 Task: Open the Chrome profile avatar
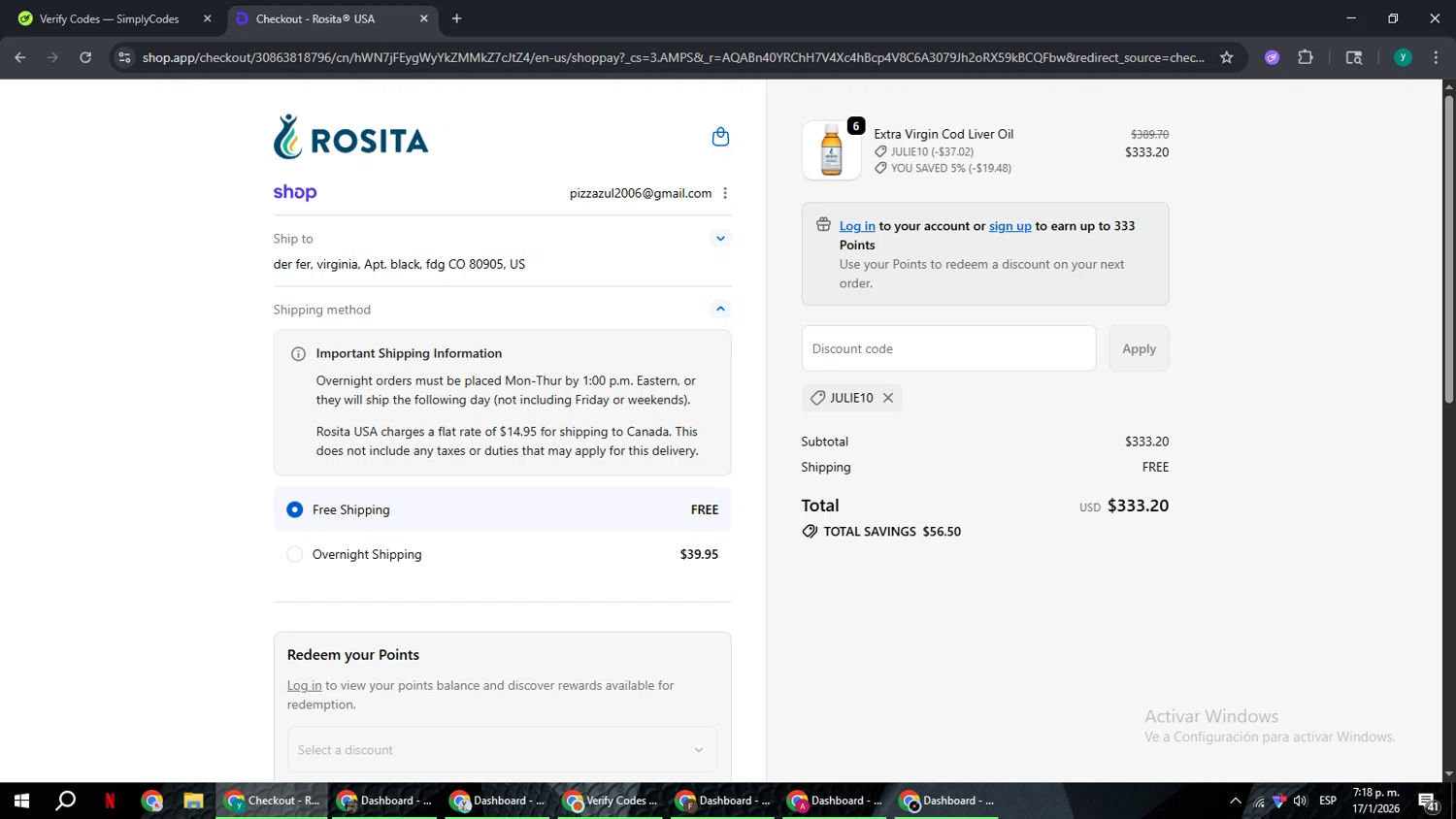tap(1403, 57)
